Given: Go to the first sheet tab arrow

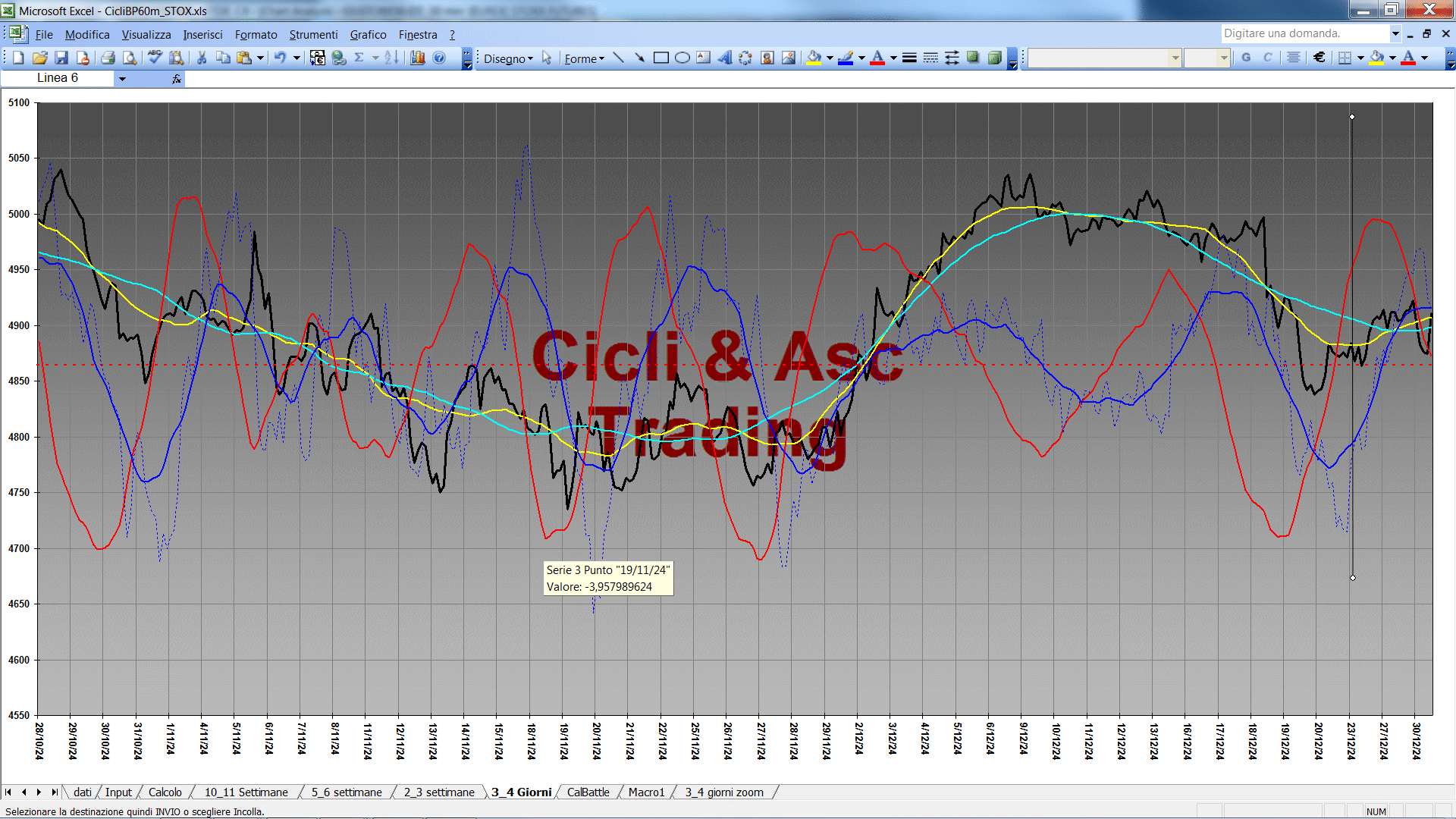Looking at the screenshot, I should coord(8,792).
